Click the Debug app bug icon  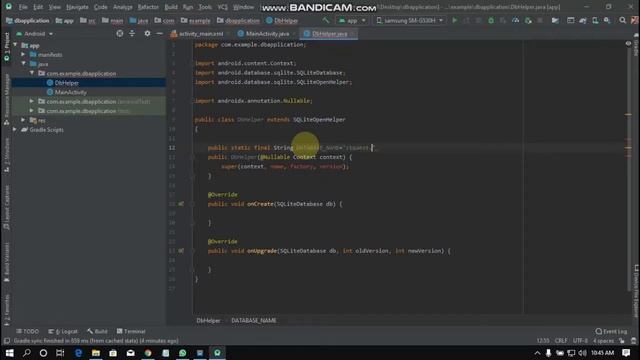491,20
